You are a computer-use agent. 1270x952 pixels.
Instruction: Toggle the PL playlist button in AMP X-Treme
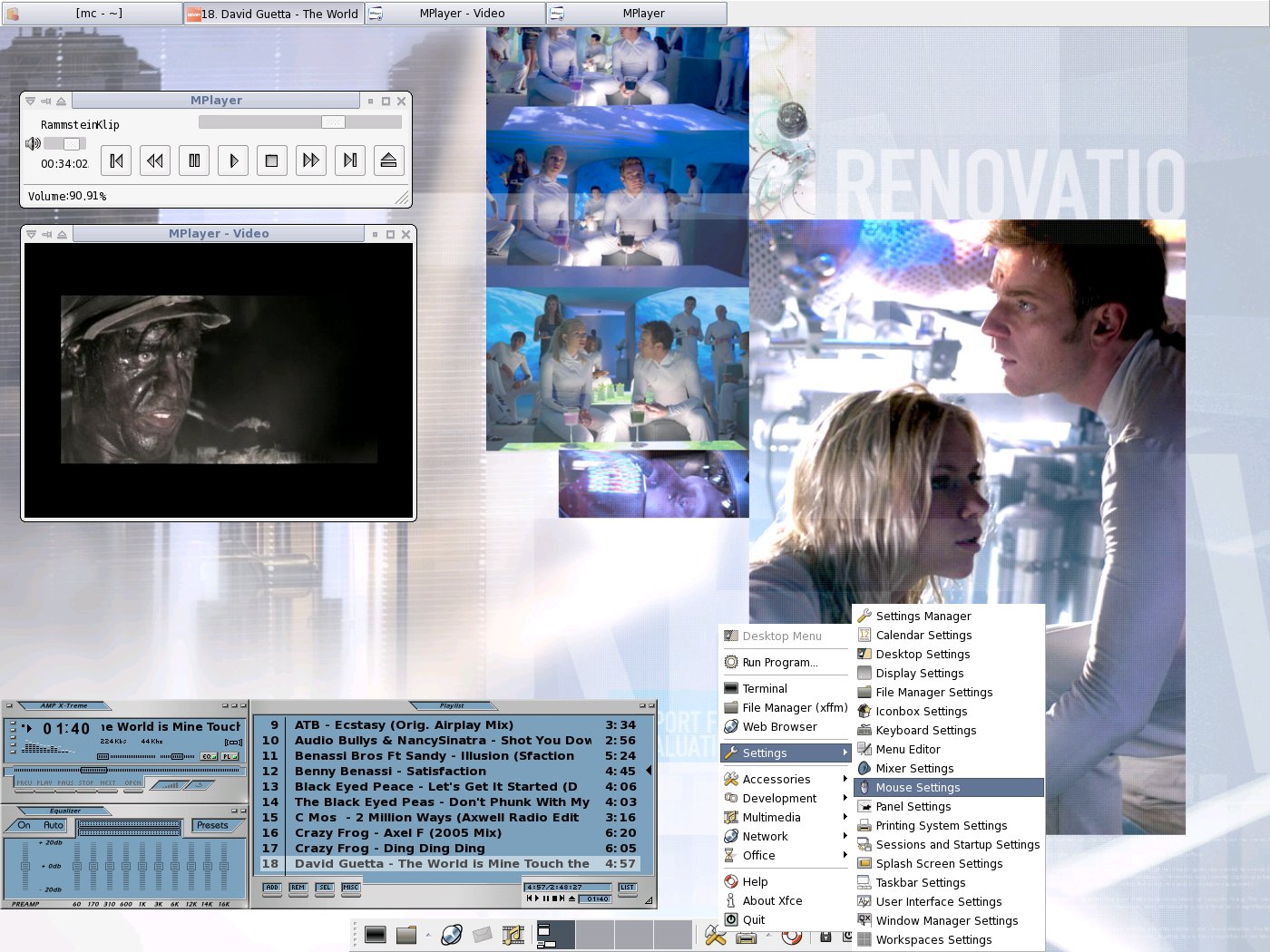[x=229, y=756]
